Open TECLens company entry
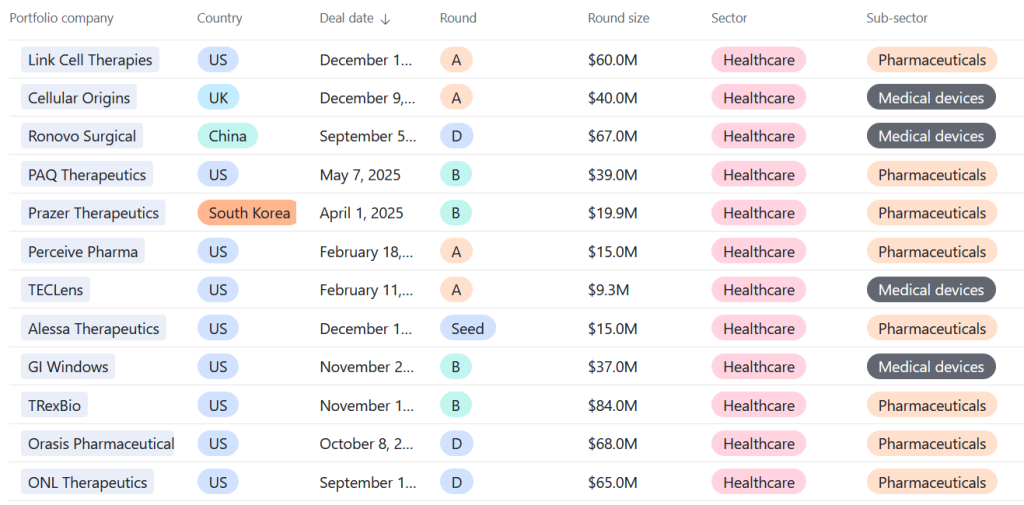Screen dimensions: 1024x505 [56, 290]
